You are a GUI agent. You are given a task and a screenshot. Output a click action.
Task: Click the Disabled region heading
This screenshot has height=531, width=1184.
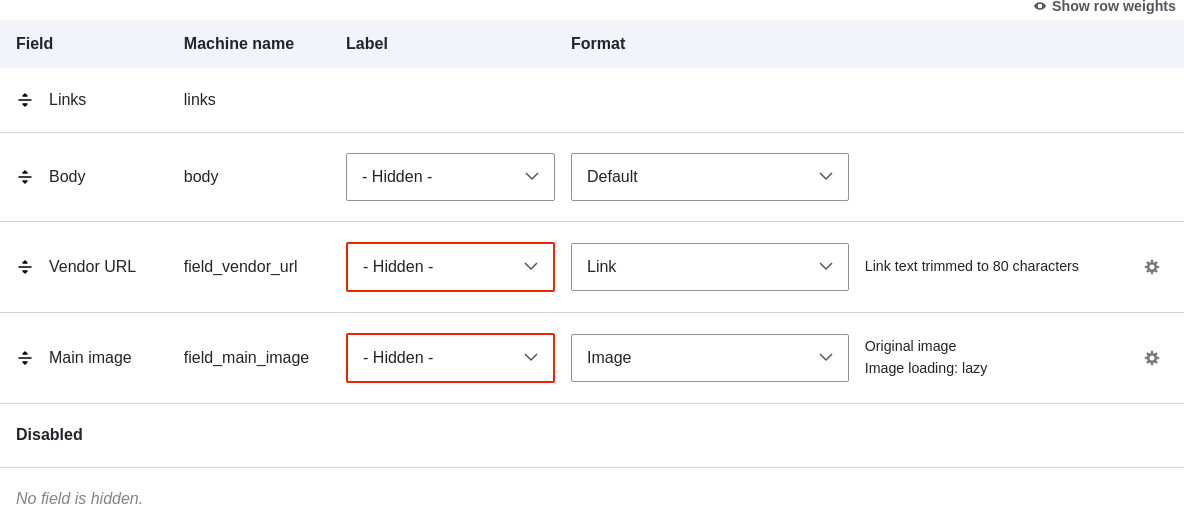(49, 435)
